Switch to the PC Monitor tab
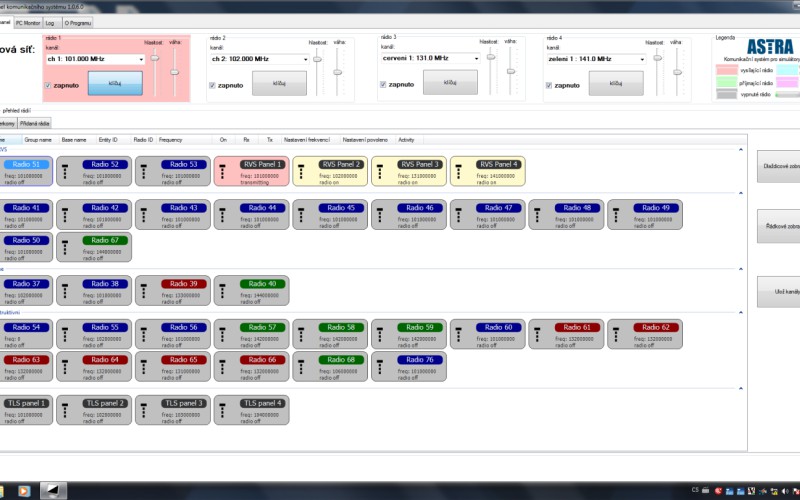800x500 pixels. 27,21
